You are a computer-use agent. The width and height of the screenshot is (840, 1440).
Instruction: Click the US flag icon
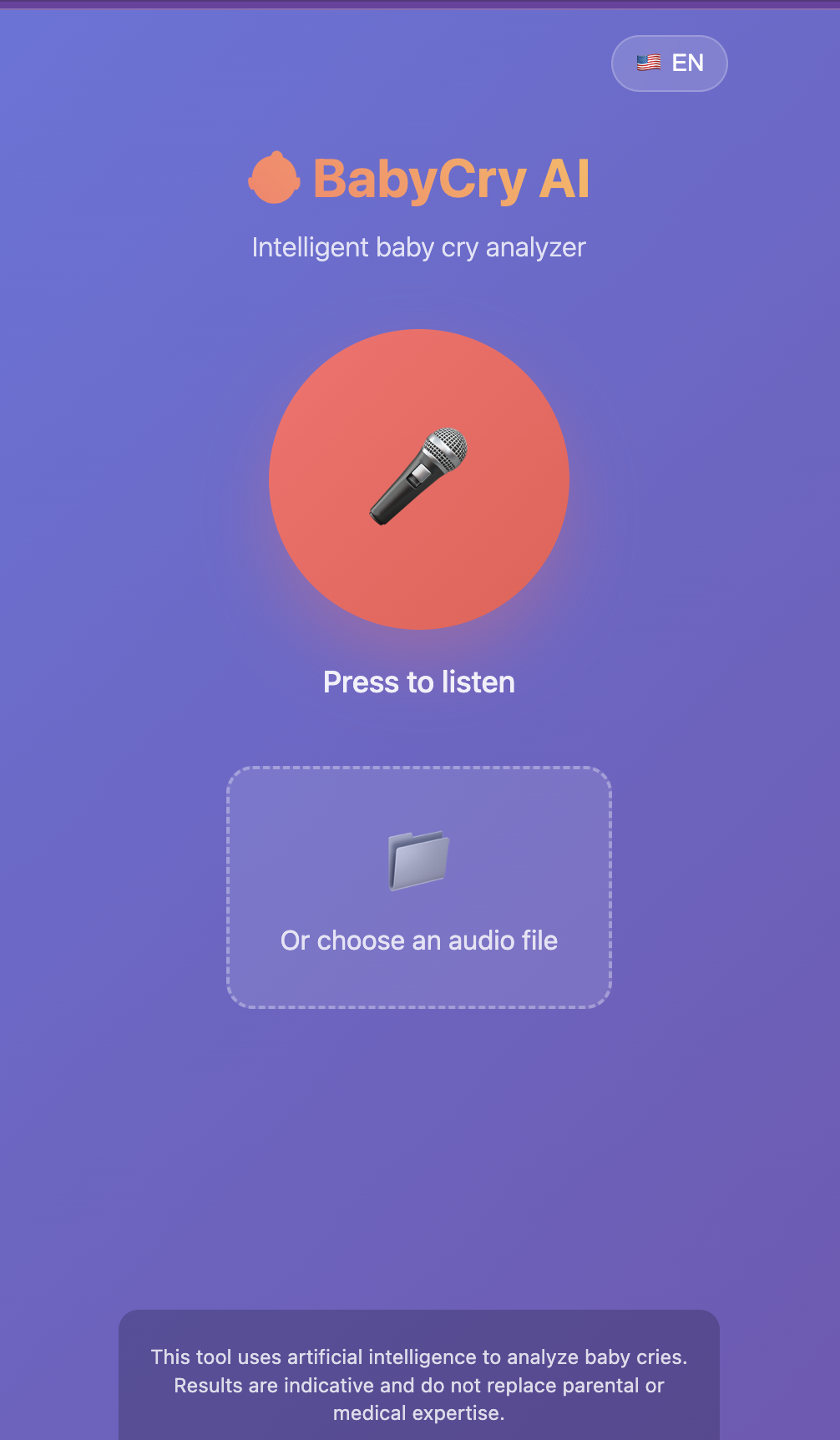coord(649,63)
